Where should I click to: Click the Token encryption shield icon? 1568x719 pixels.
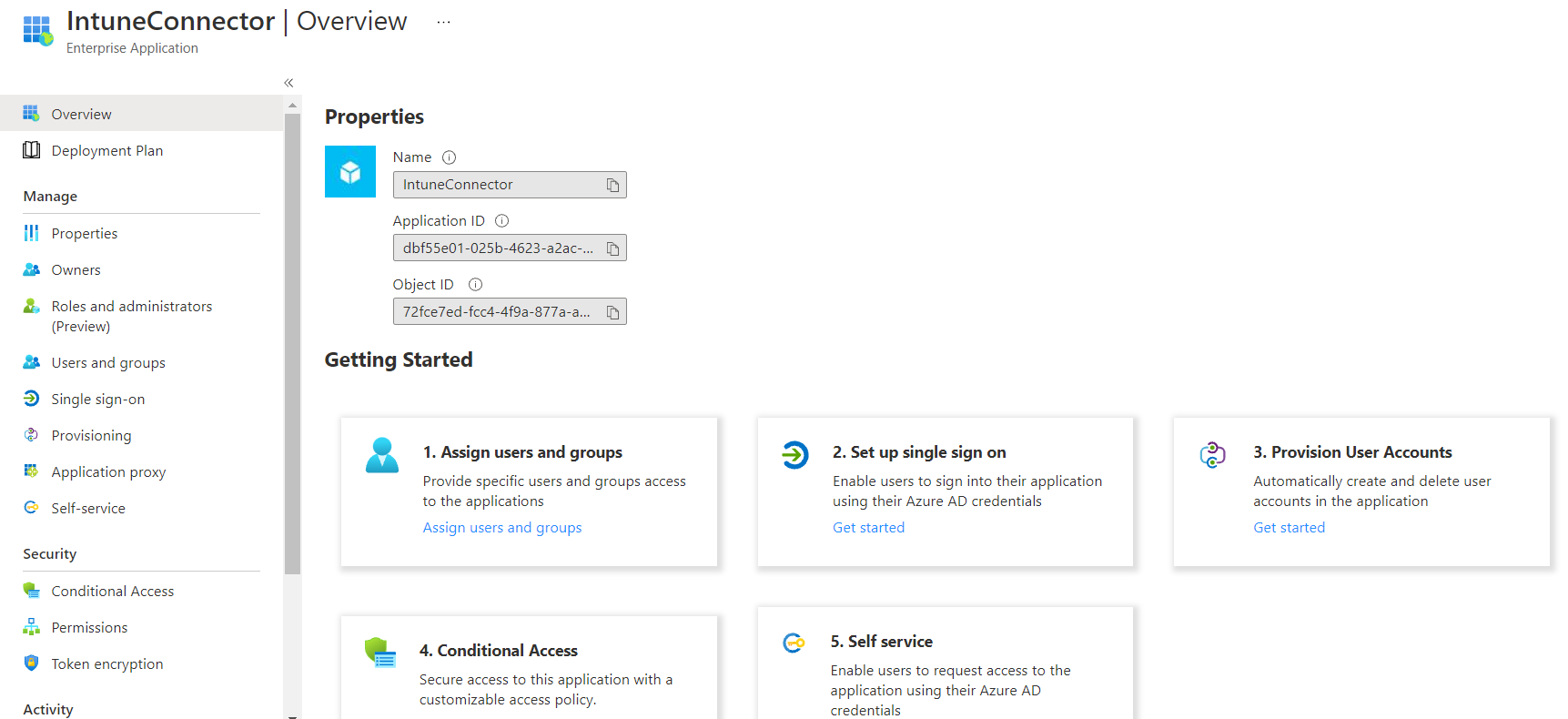click(x=31, y=663)
